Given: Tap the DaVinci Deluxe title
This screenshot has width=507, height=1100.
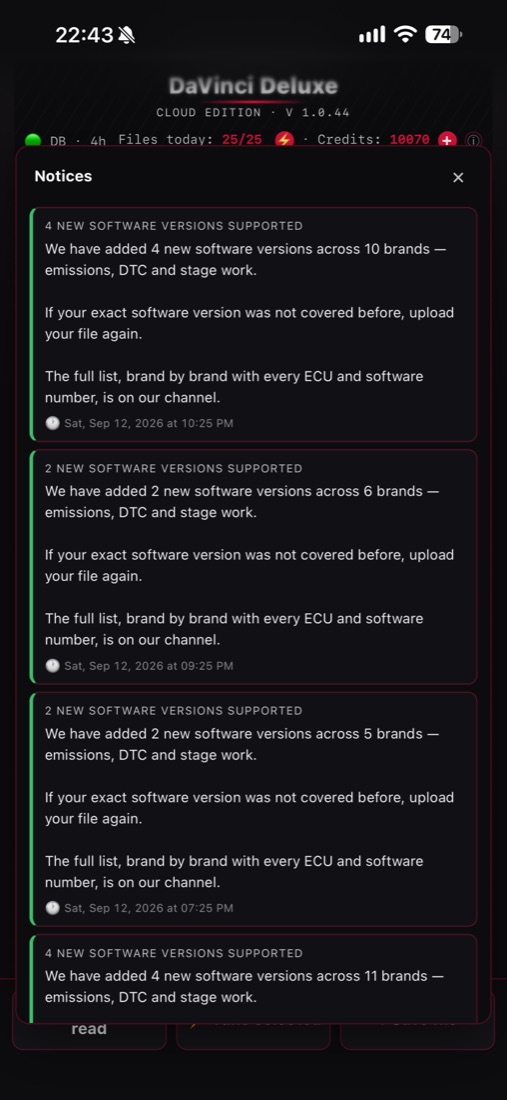Looking at the screenshot, I should 253,87.
